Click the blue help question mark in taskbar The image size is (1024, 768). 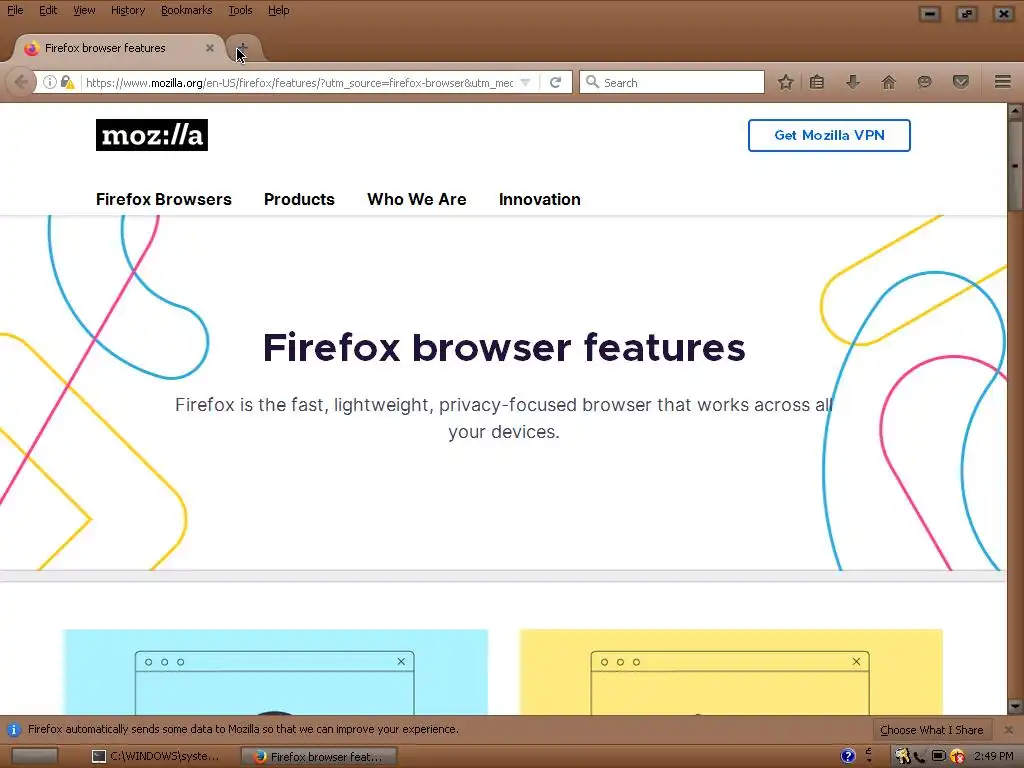(x=848, y=756)
